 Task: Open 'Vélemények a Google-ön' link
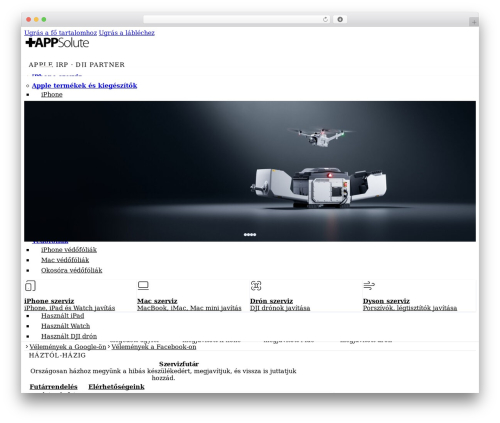(68, 347)
